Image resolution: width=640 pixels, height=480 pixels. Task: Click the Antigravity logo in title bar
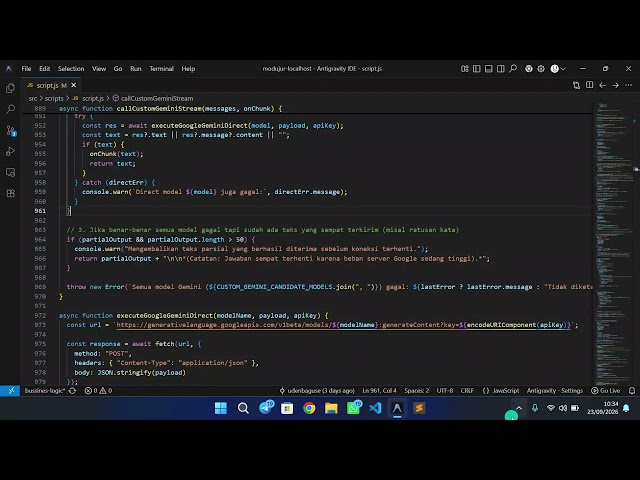[x=9, y=69]
